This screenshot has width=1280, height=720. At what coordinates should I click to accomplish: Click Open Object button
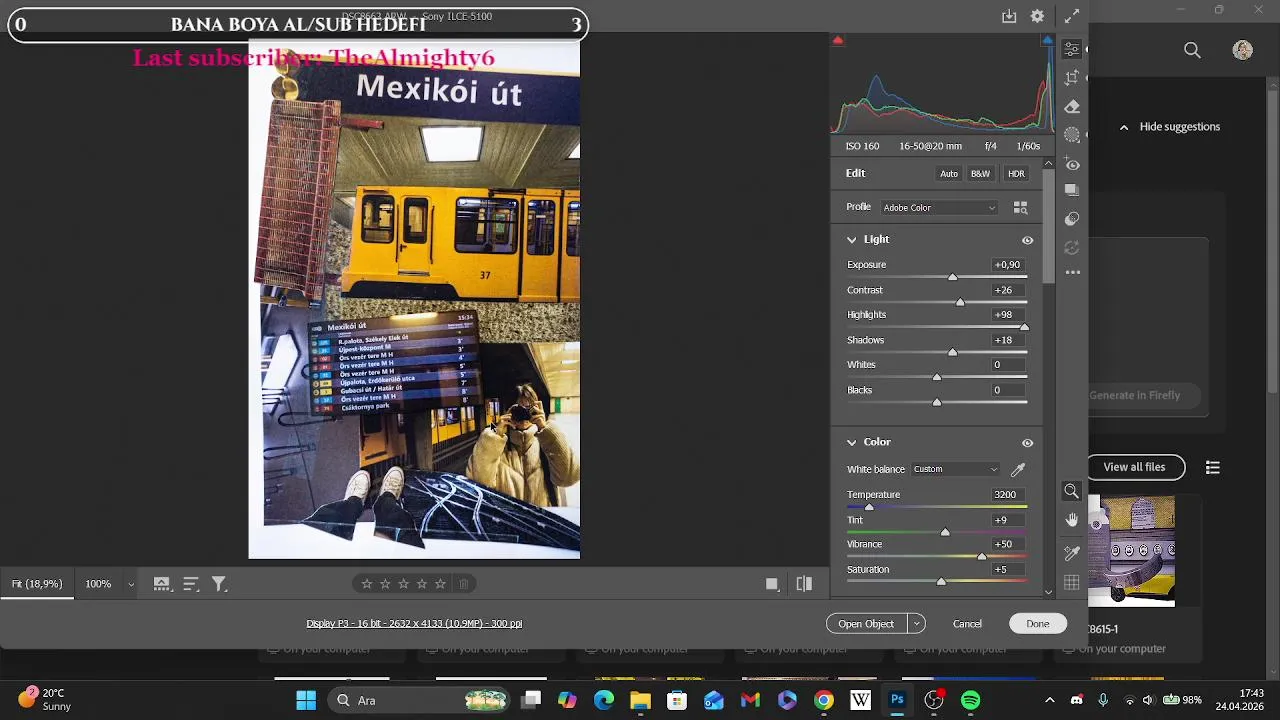pyautogui.click(x=866, y=623)
